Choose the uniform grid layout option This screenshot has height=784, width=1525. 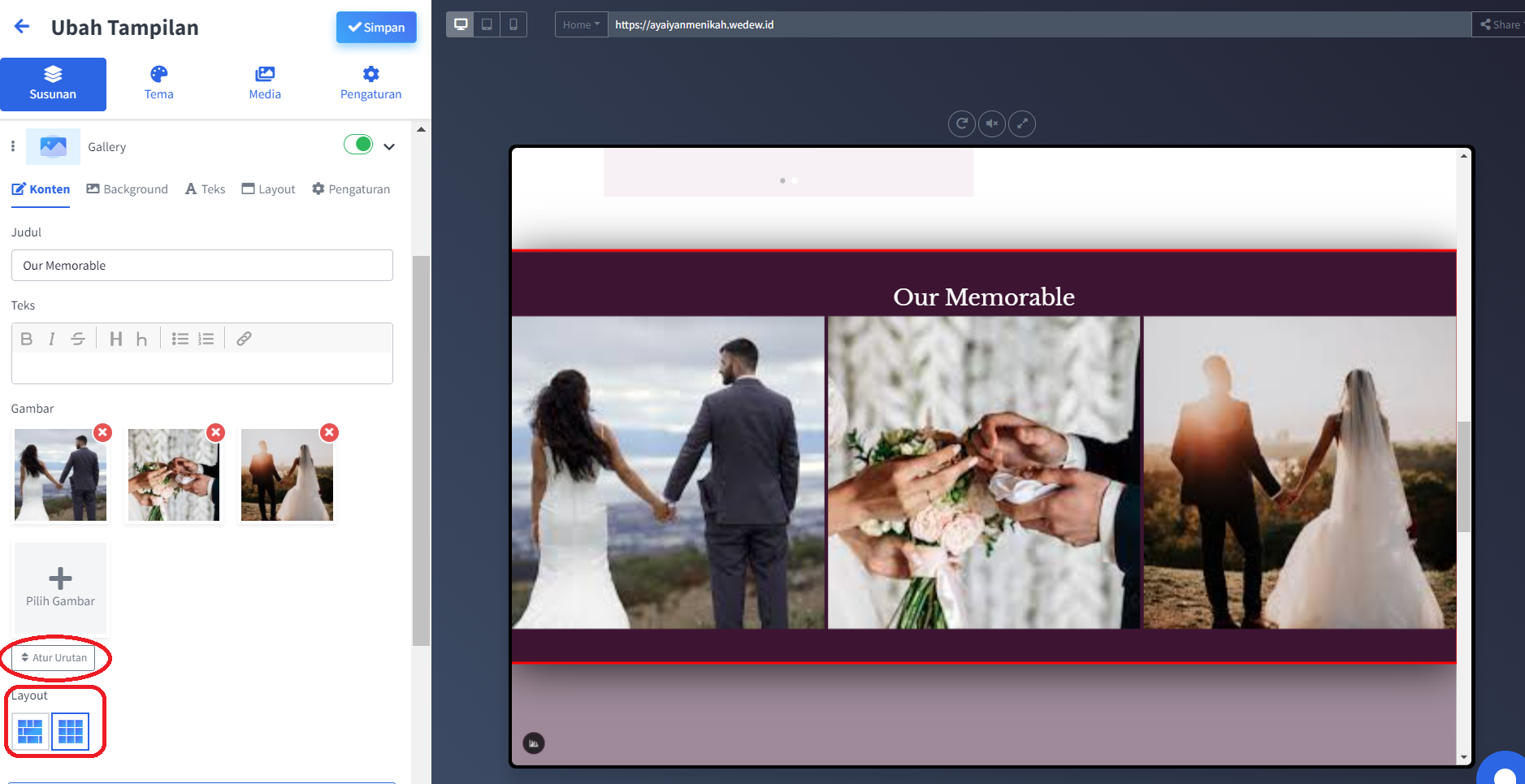click(x=71, y=731)
